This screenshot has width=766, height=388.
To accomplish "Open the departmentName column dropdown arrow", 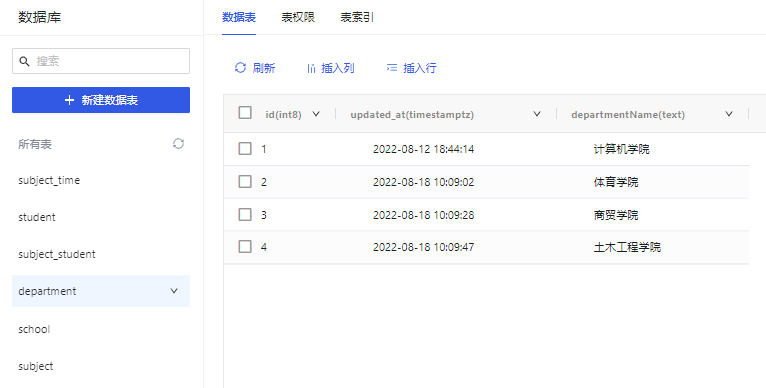I will (729, 114).
